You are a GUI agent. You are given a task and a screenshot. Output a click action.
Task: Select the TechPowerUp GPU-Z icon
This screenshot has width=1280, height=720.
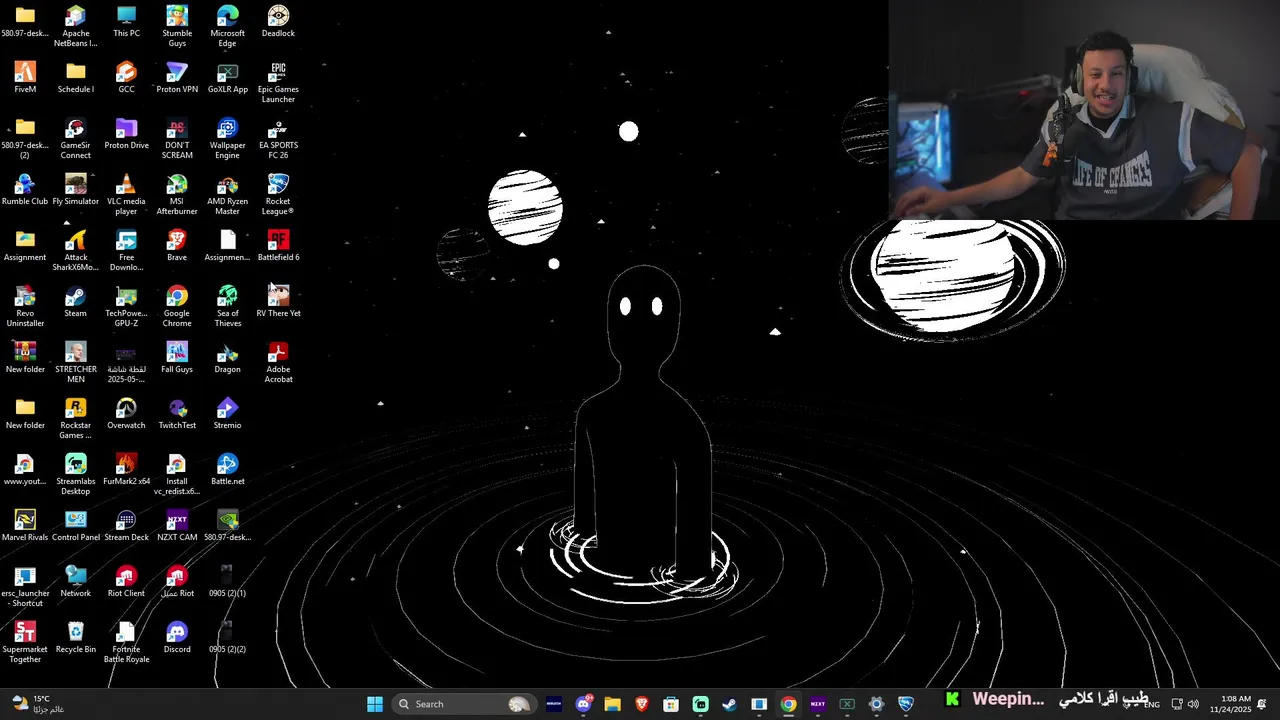click(x=126, y=306)
